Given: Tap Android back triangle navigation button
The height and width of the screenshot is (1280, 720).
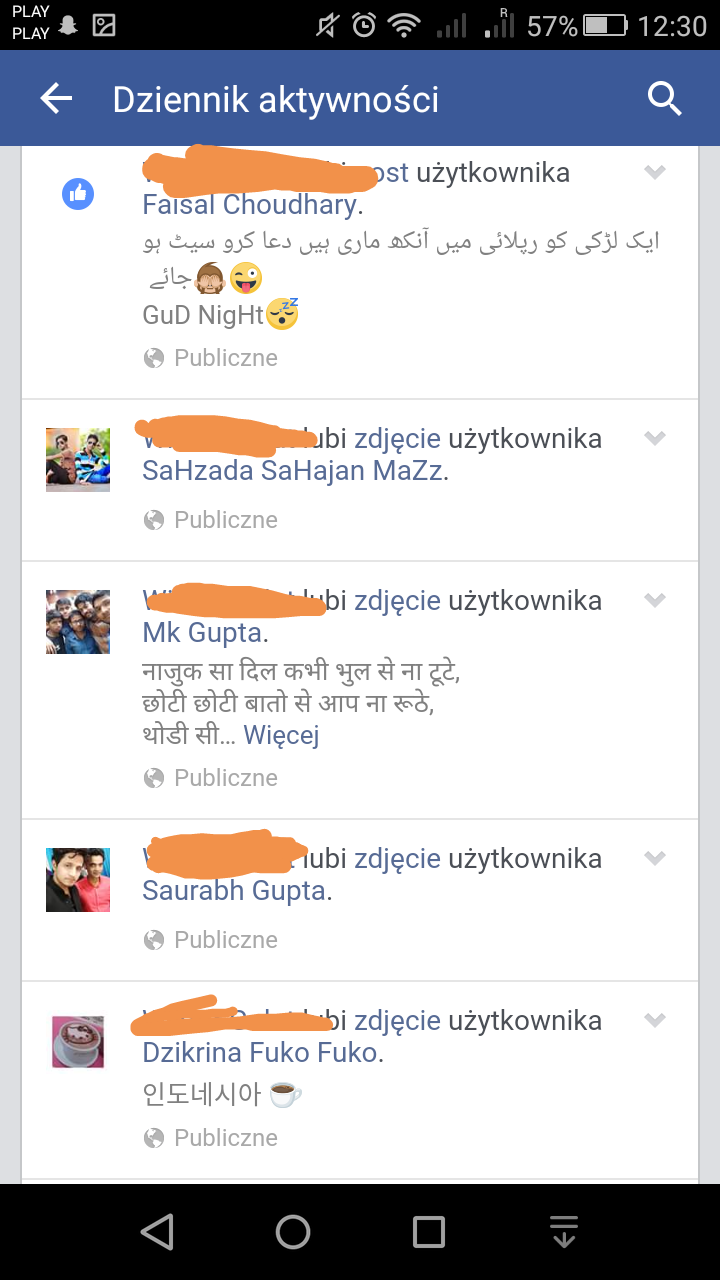Looking at the screenshot, I should [157, 1232].
